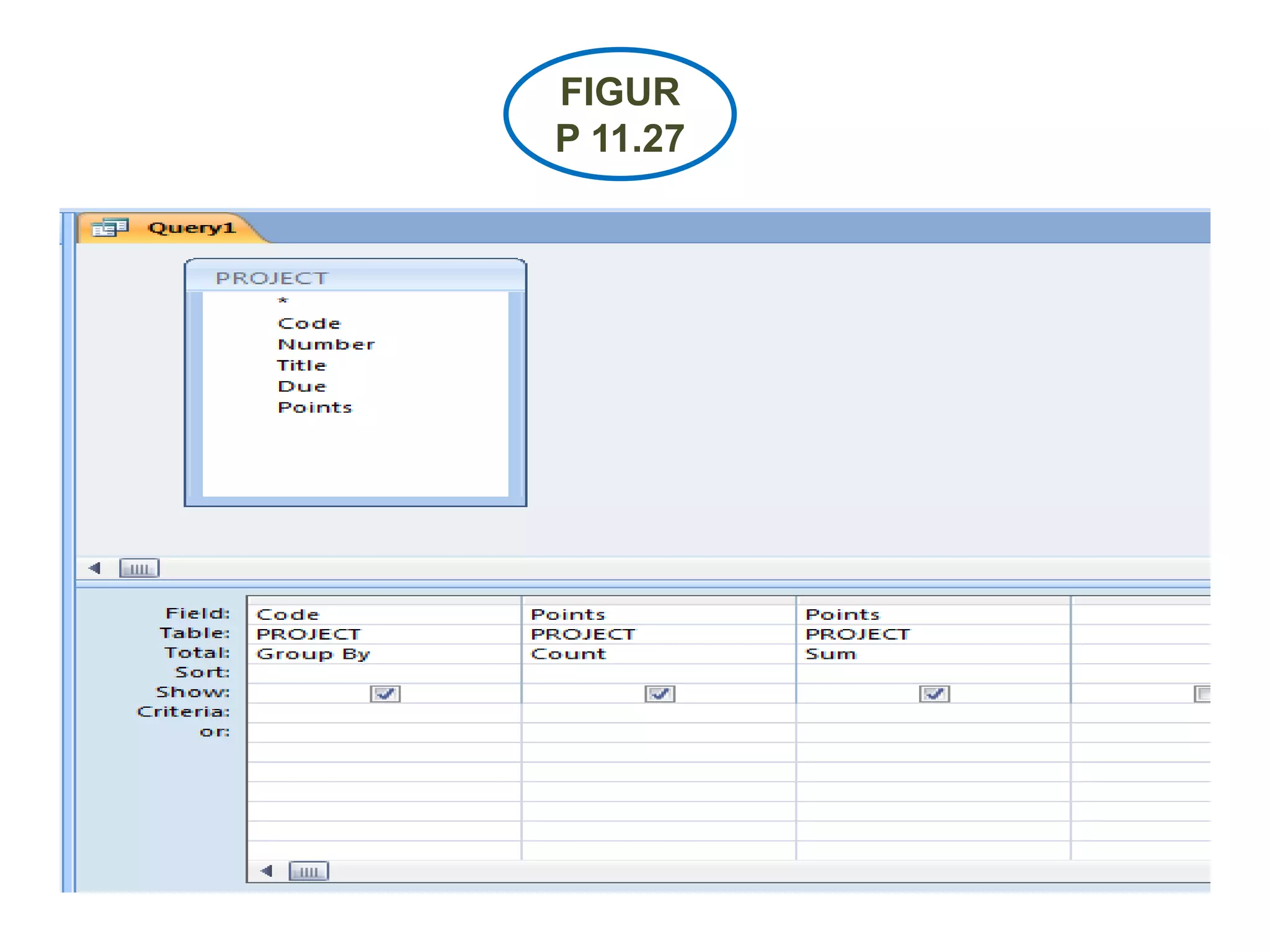The height and width of the screenshot is (952, 1270).
Task: Click the upper pane horizontal scrollbar thumb
Action: click(139, 568)
